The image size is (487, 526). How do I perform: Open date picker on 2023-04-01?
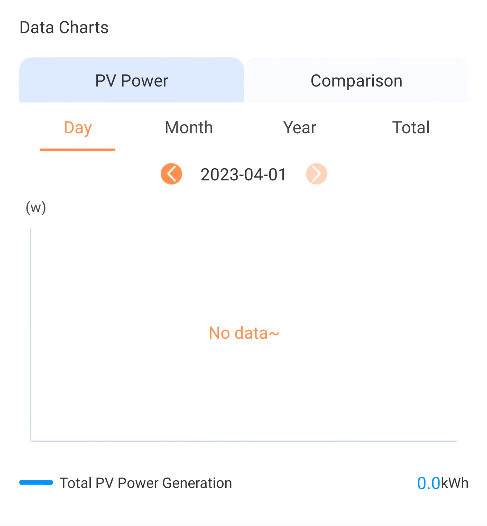[243, 174]
